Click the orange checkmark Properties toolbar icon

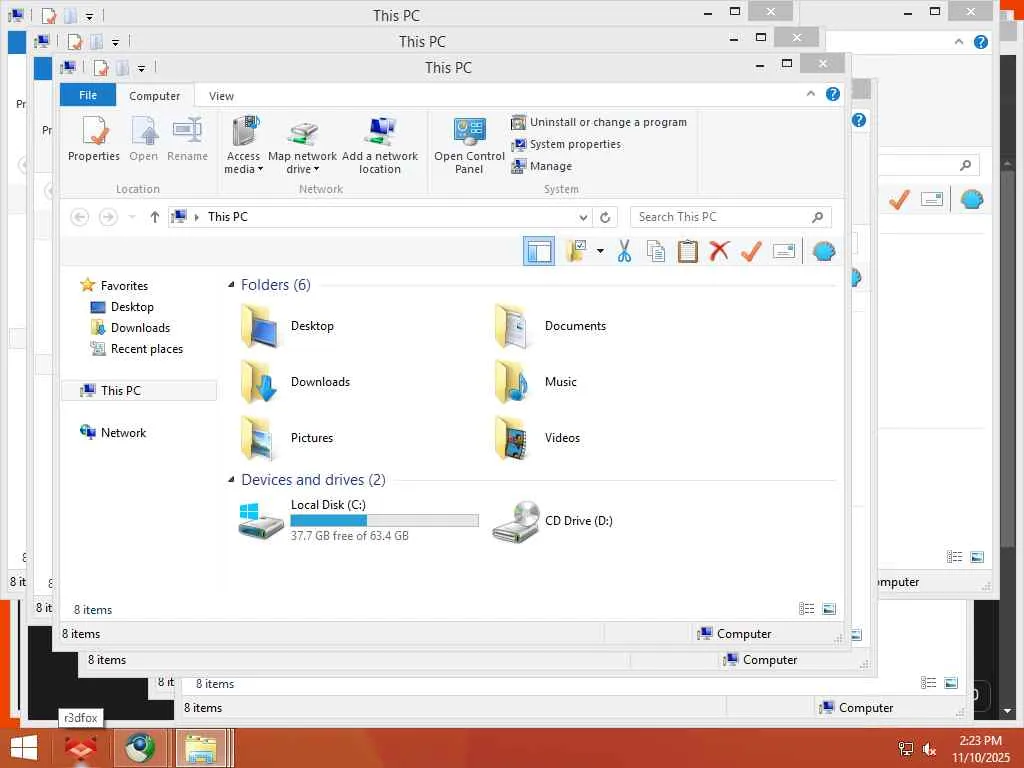(x=751, y=251)
